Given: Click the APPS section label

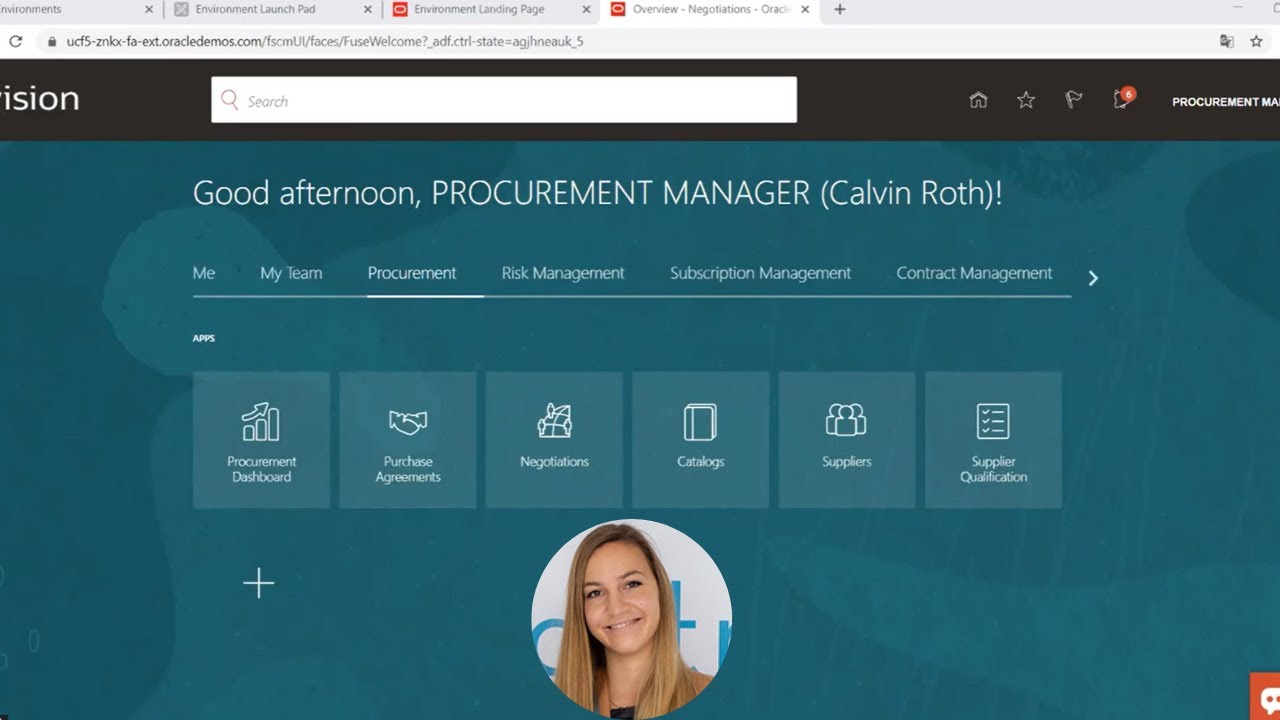Looking at the screenshot, I should (204, 338).
